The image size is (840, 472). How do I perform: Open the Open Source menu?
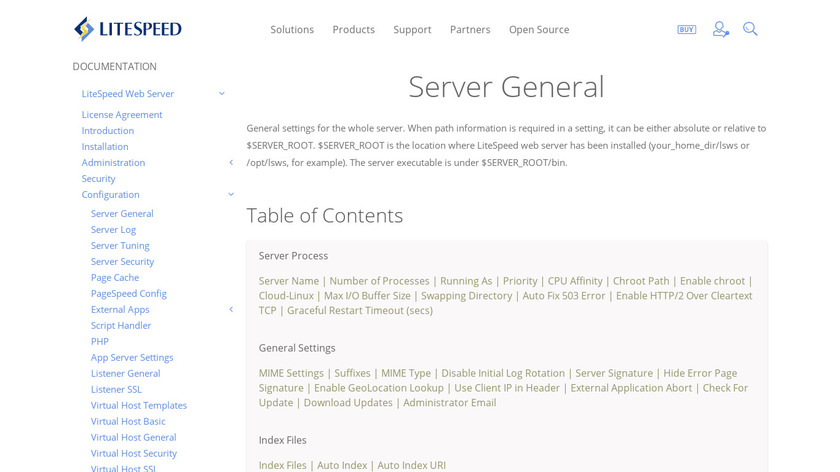538,30
